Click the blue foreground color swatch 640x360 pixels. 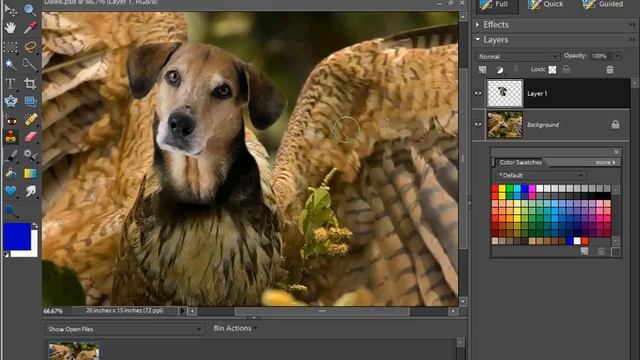(17, 236)
